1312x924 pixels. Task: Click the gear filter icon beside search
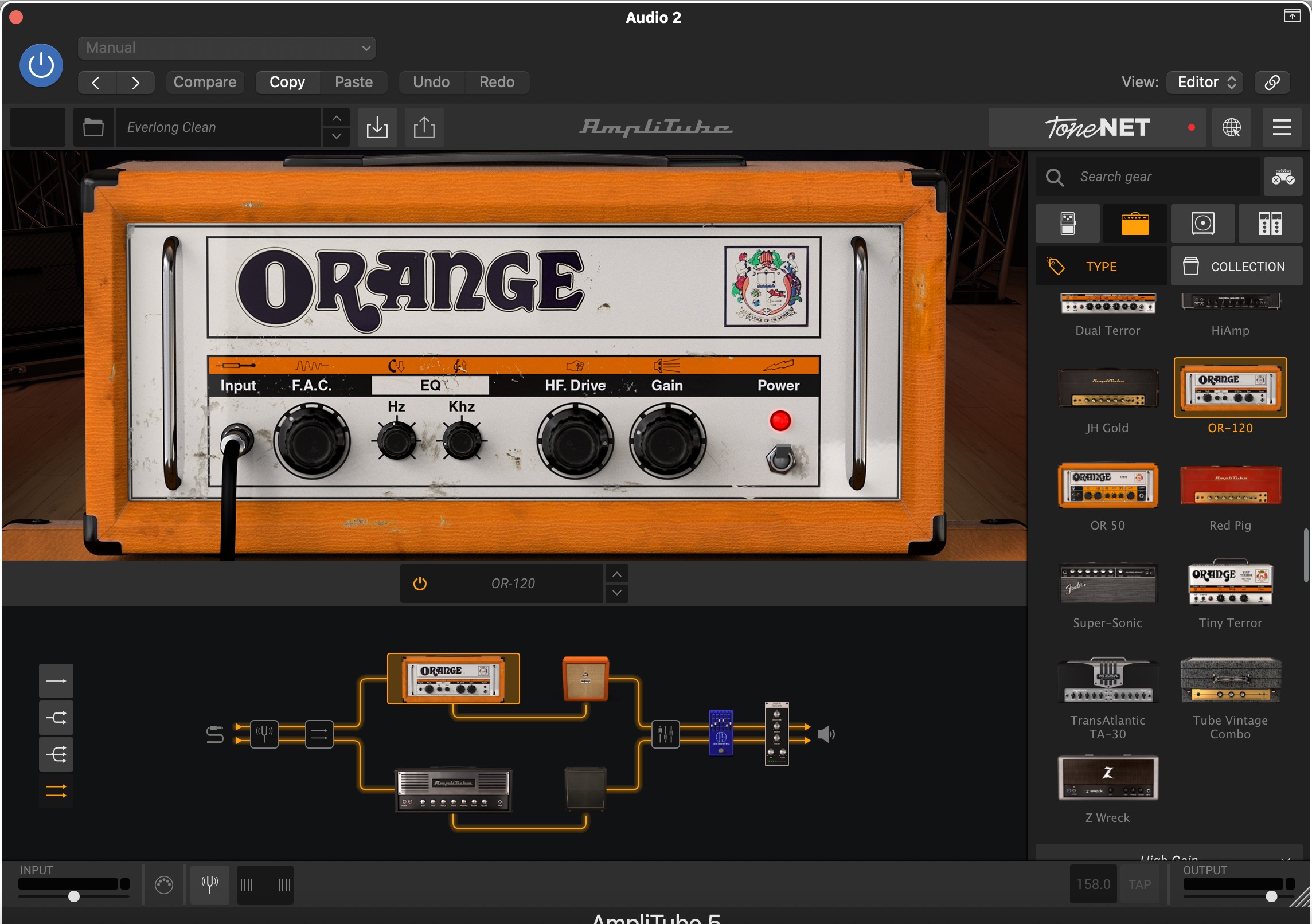click(x=1283, y=177)
